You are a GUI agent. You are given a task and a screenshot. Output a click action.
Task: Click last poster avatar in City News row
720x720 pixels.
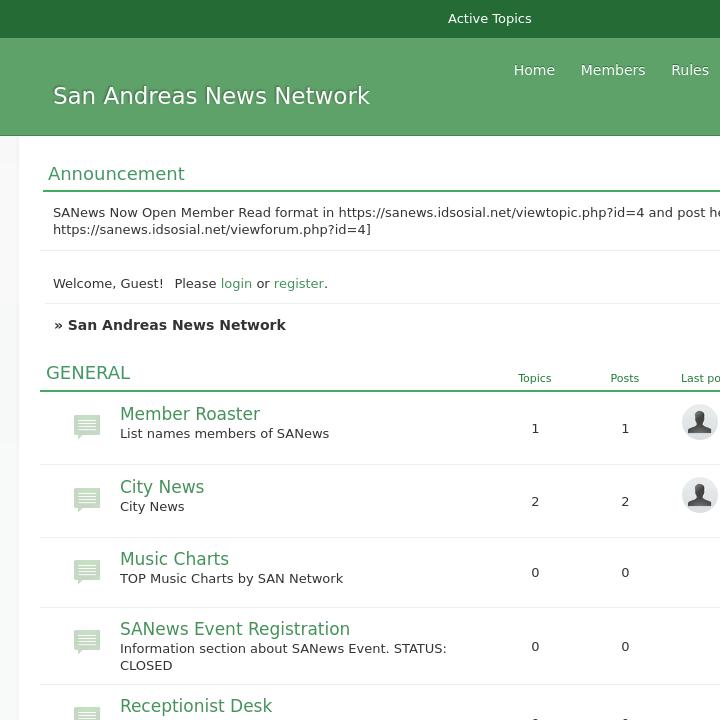coord(699,495)
